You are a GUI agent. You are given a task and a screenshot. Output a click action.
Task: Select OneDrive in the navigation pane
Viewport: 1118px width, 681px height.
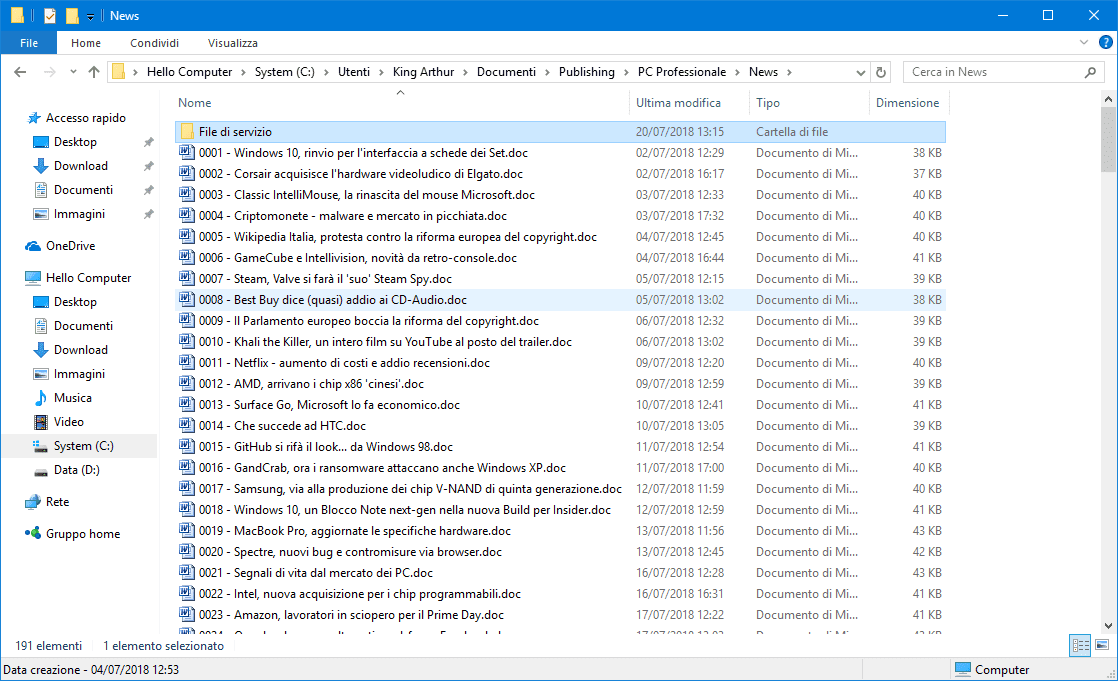tap(70, 246)
